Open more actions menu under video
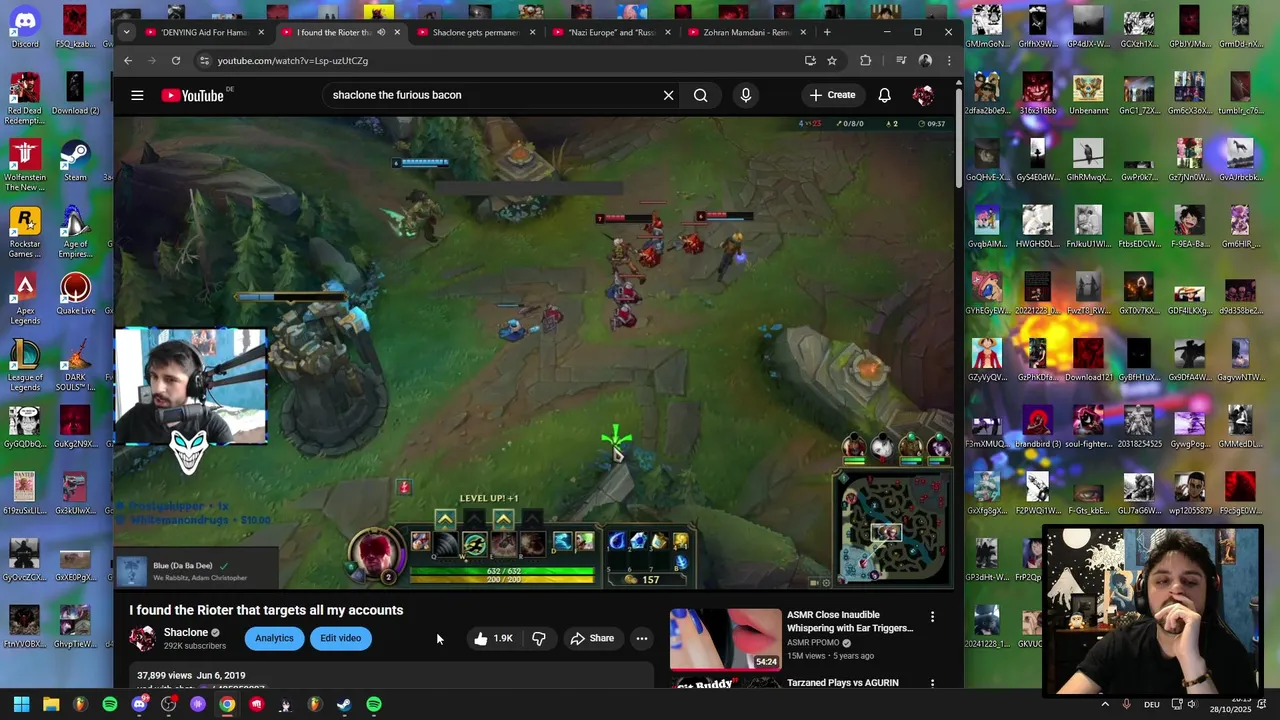Image resolution: width=1280 pixels, height=720 pixels. click(642, 638)
